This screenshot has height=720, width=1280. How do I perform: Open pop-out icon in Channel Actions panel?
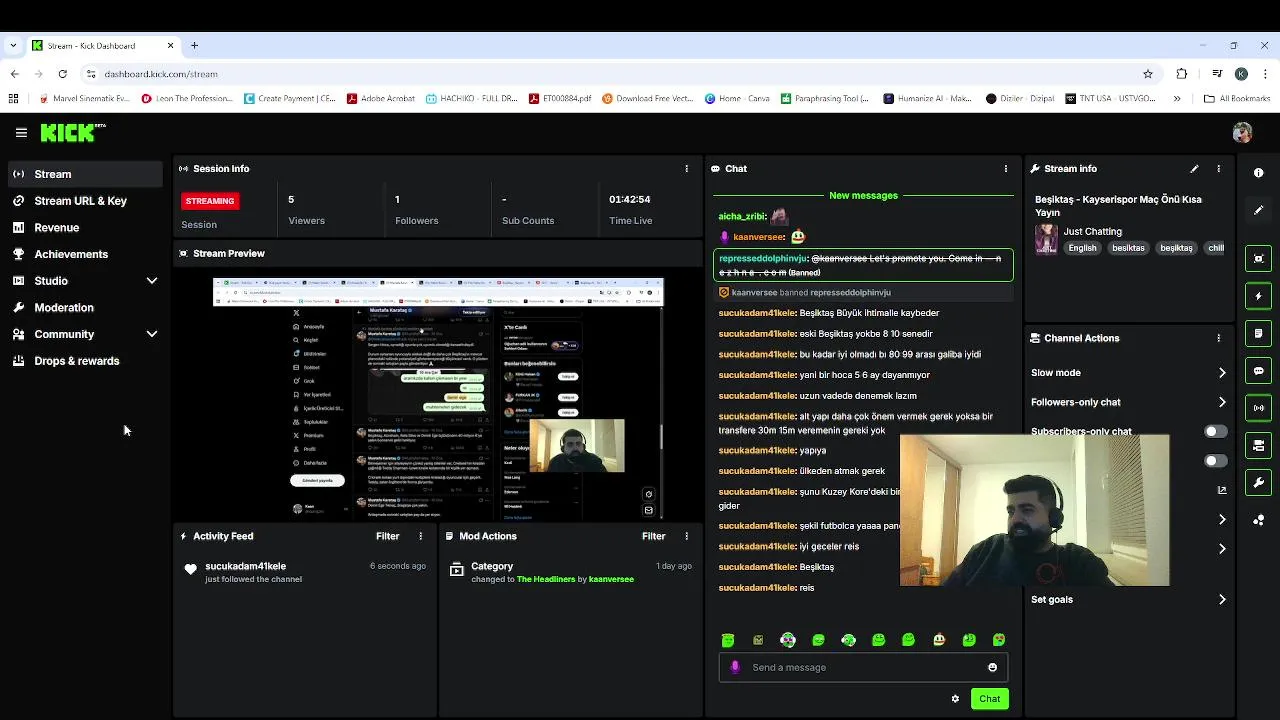1222,490
